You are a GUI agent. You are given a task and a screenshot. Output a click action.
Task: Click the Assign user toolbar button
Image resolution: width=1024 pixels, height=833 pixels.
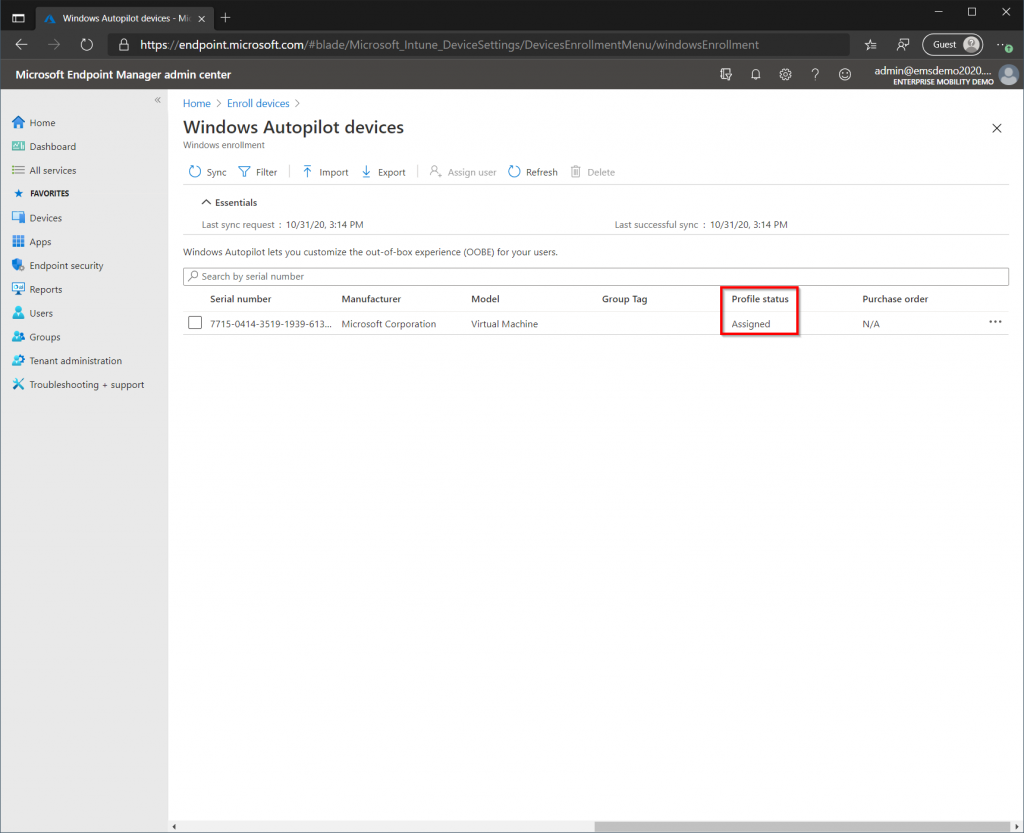click(x=462, y=172)
